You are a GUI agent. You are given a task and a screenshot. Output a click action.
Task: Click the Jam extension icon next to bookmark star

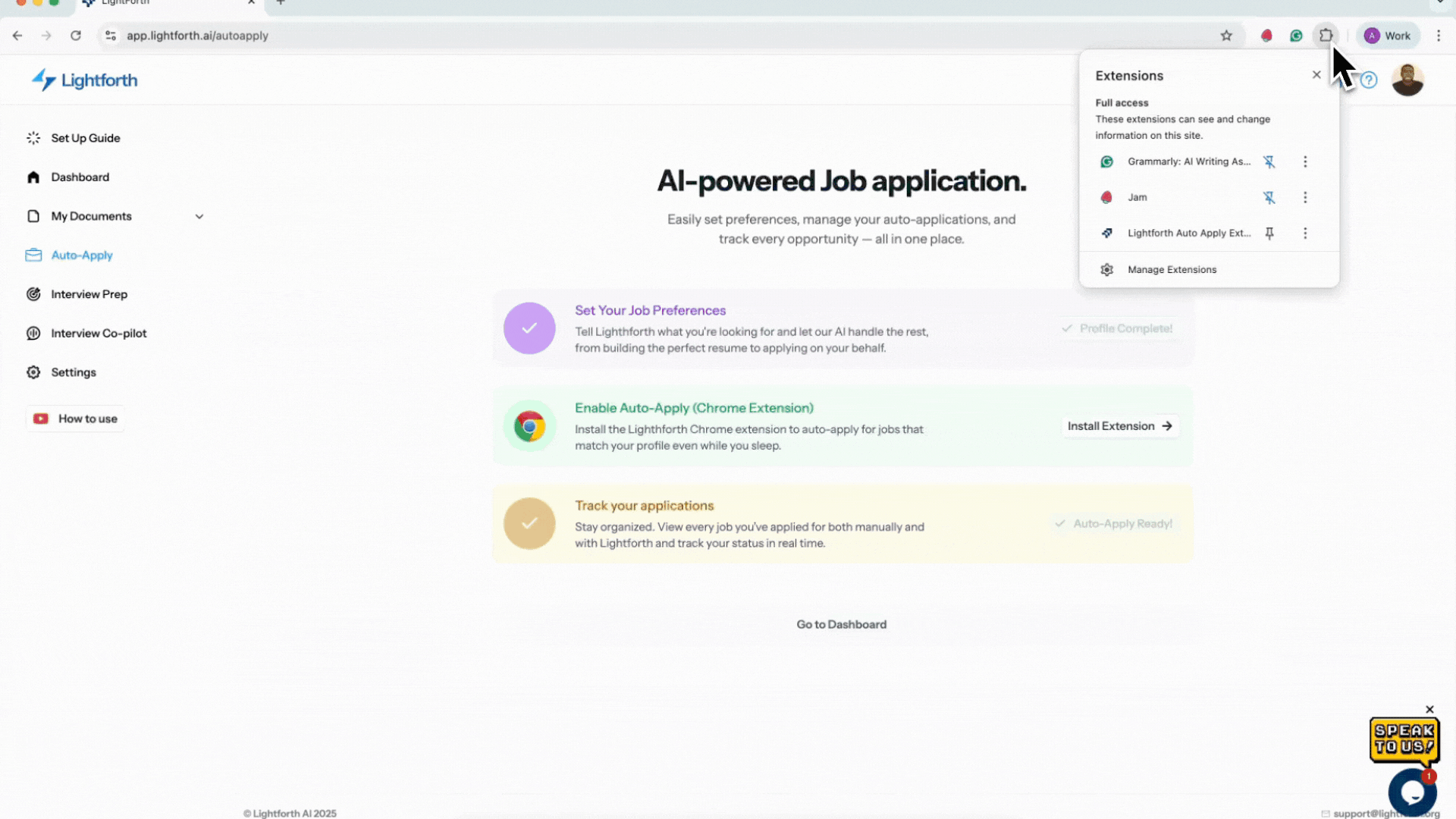[1266, 36]
